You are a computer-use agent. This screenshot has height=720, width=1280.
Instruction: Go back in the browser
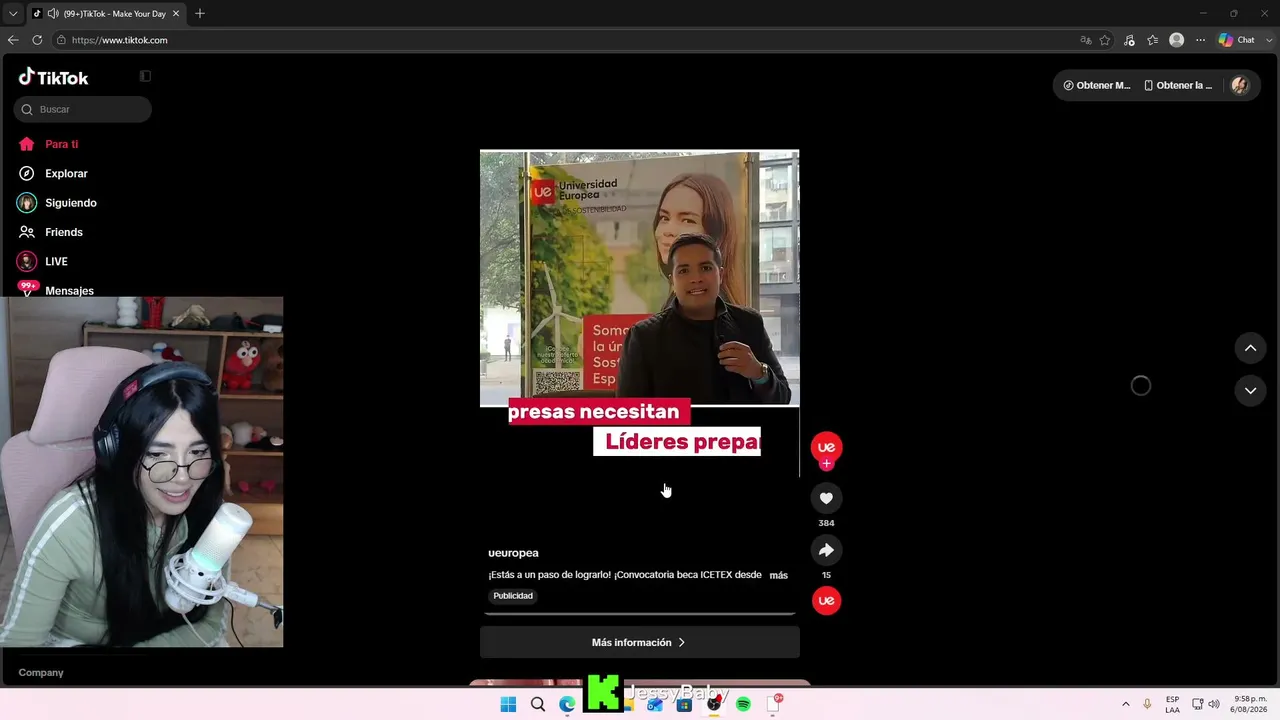coord(13,40)
